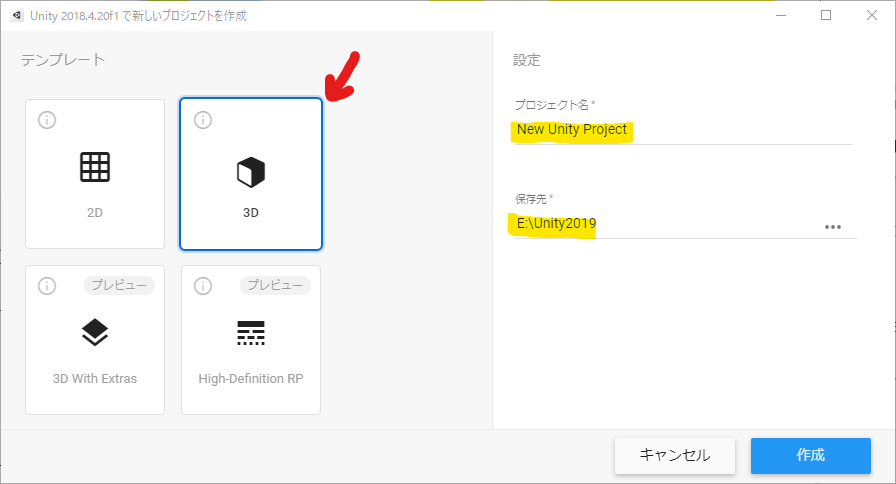Click the info icon on the 3D template
This screenshot has height=484, width=896.
[x=202, y=120]
